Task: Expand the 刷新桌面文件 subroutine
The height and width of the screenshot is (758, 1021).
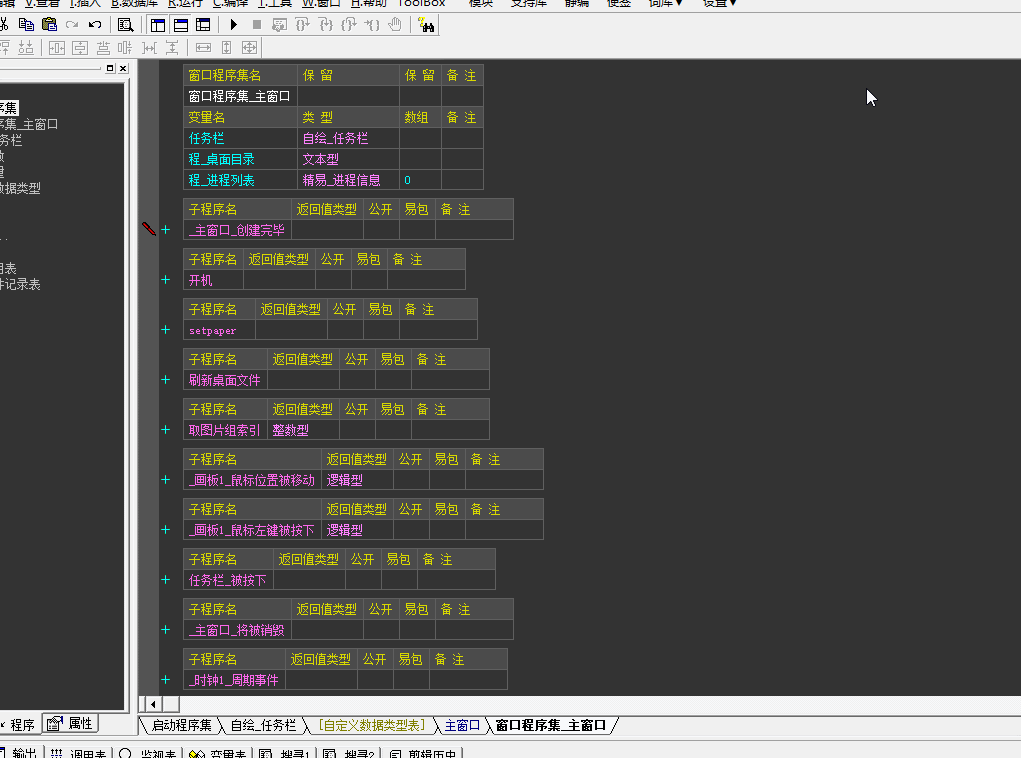Action: tap(166, 380)
